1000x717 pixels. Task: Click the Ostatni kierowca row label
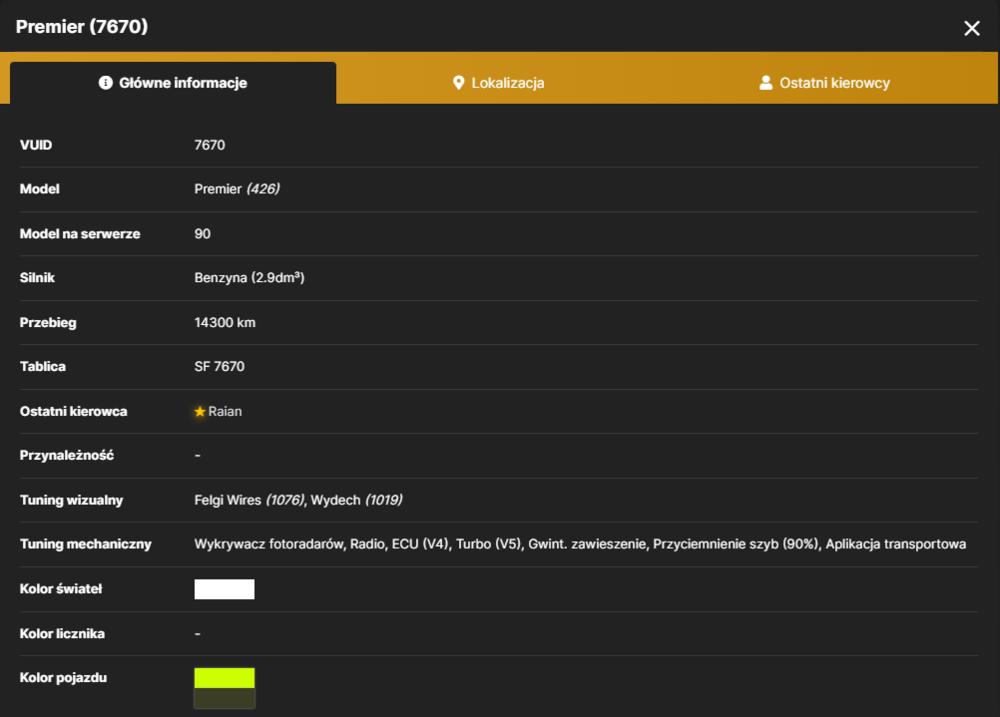pyautogui.click(x=73, y=411)
